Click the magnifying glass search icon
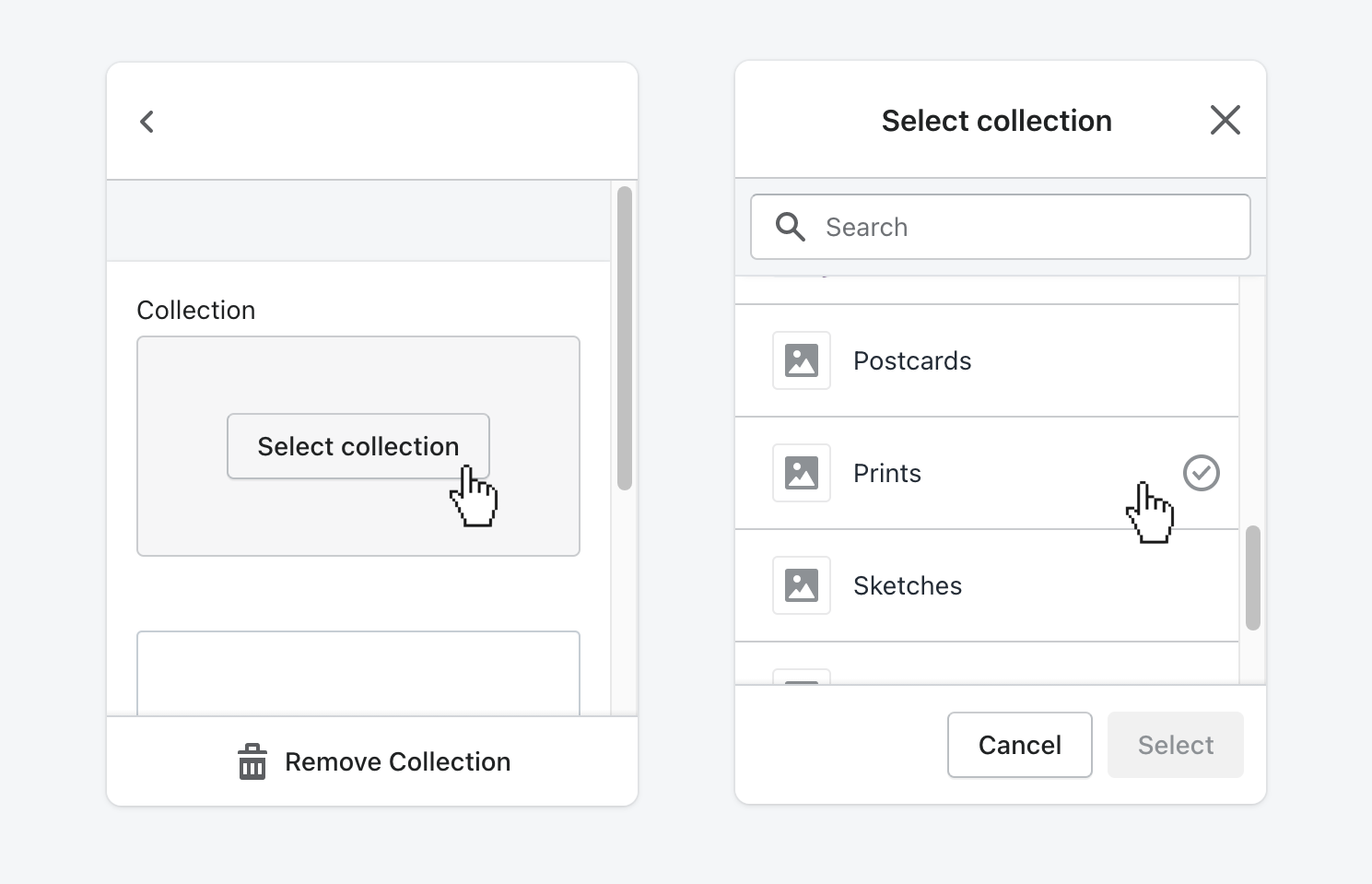 click(x=790, y=227)
